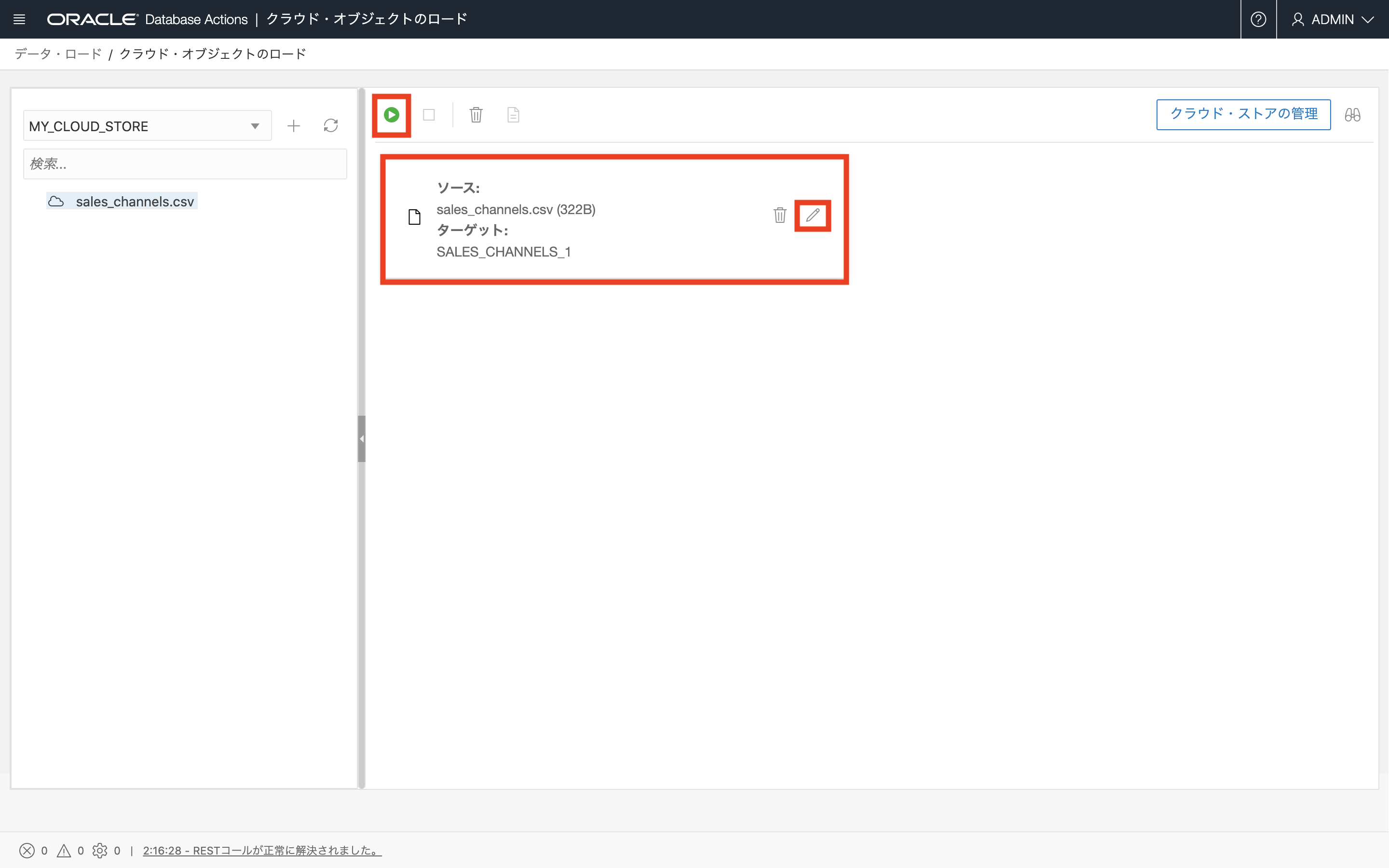Click in the 検索 search field

pyautogui.click(x=185, y=164)
